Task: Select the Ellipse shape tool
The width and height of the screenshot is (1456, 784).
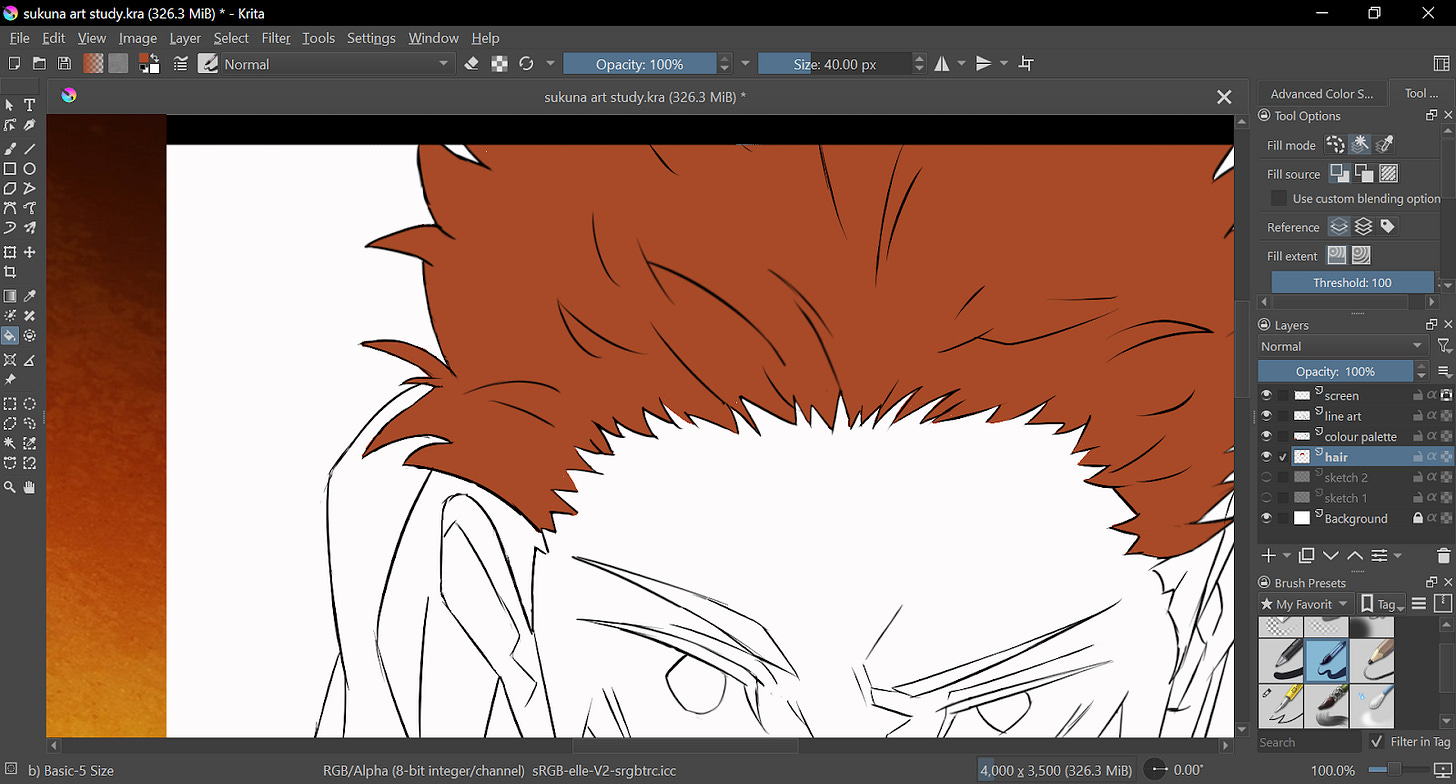Action: coord(30,169)
